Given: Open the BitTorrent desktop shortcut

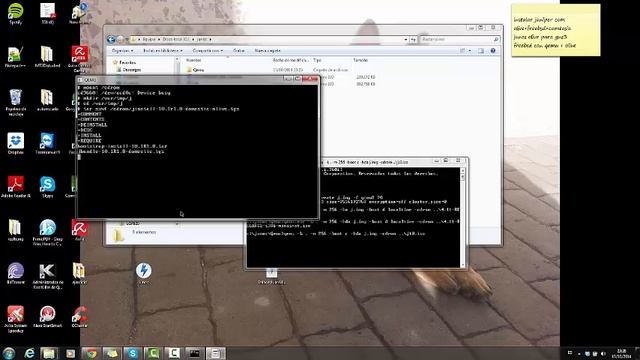Looking at the screenshot, I should tap(16, 273).
